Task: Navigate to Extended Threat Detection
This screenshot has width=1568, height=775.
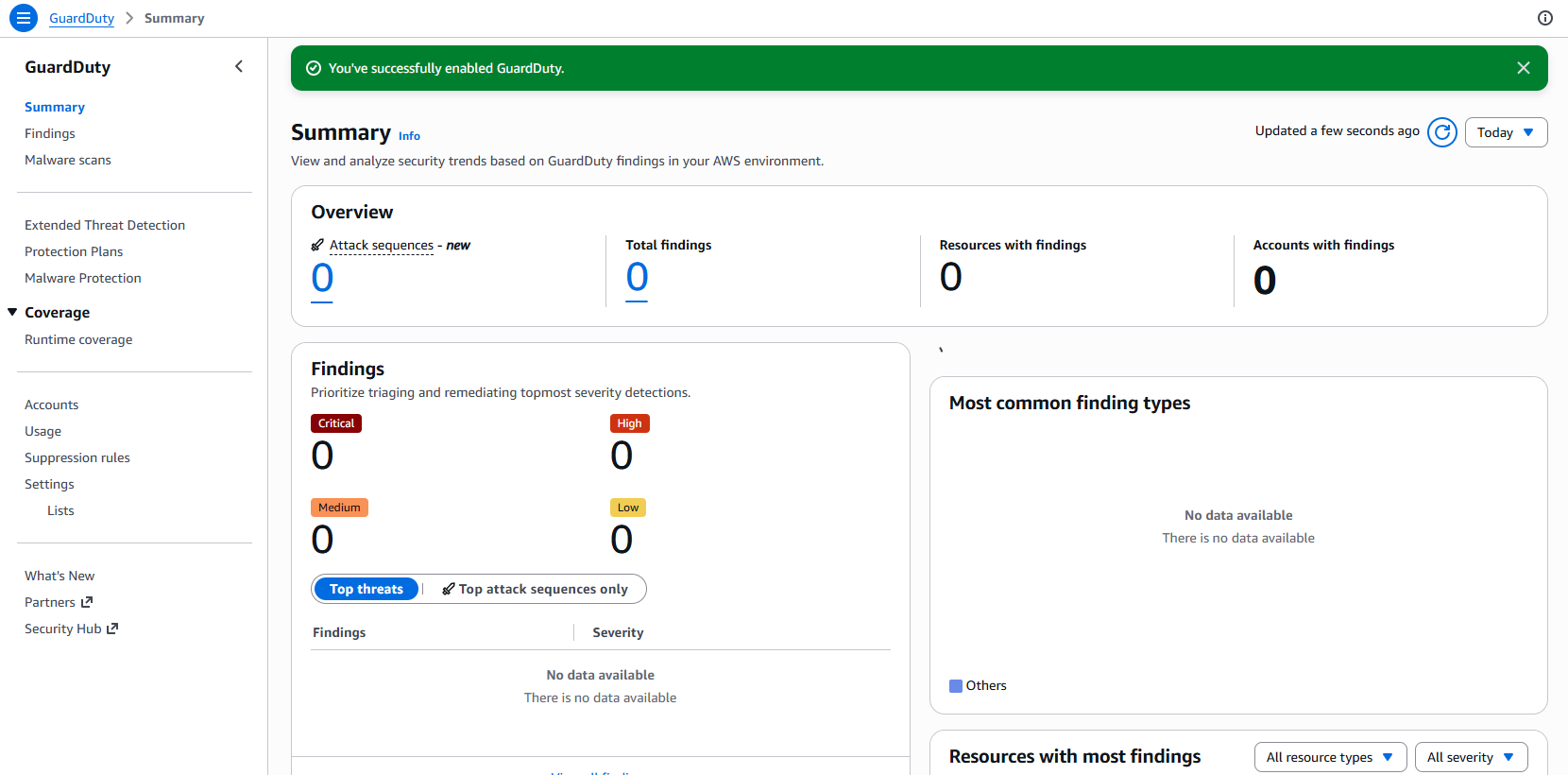Action: pyautogui.click(x=105, y=225)
